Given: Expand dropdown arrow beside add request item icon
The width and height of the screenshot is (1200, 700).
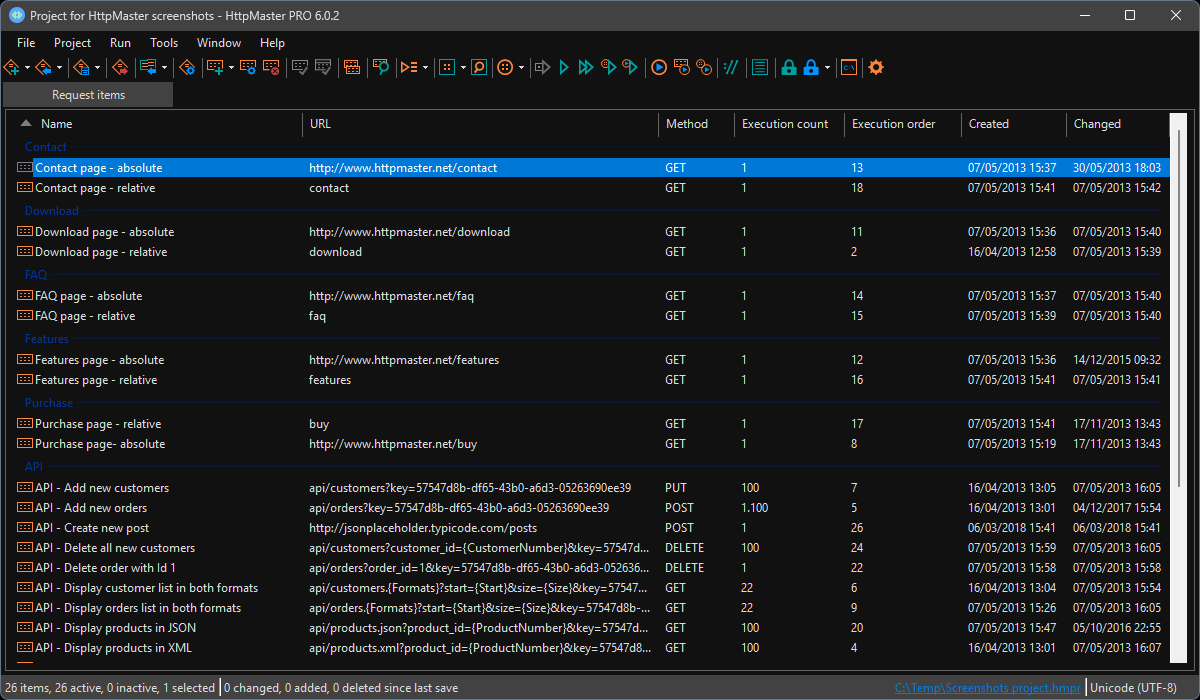Looking at the screenshot, I should pos(231,68).
